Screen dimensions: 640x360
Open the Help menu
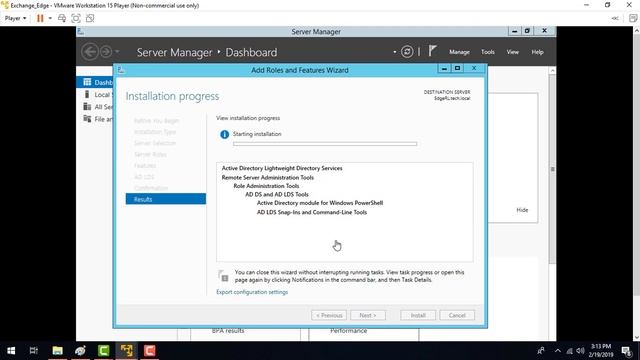pyautogui.click(x=537, y=52)
